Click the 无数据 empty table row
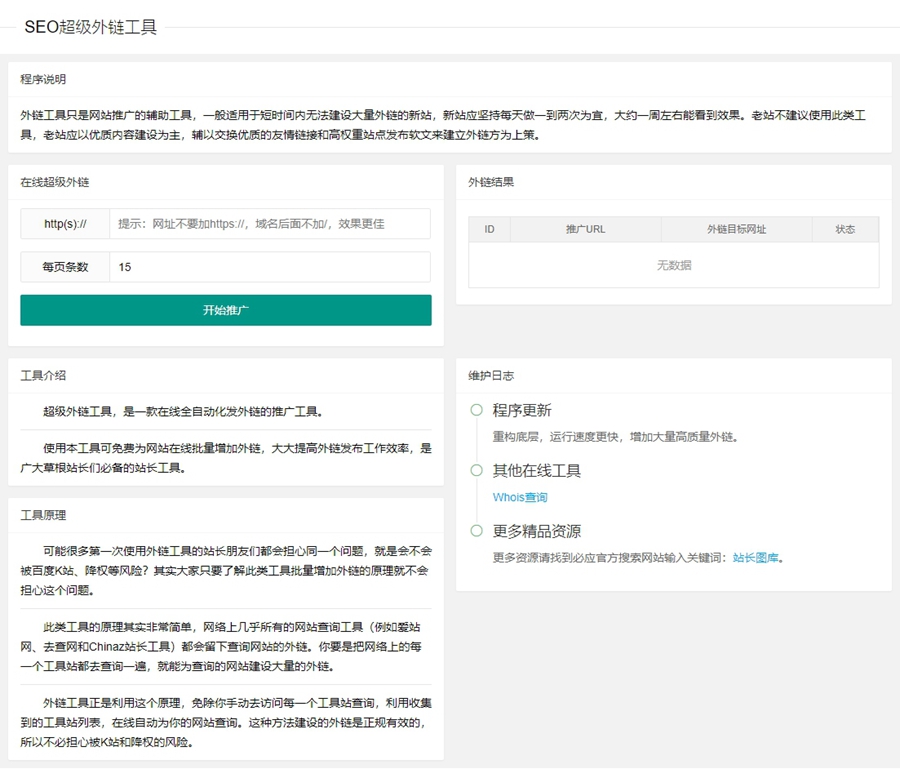The image size is (900, 769). point(673,265)
